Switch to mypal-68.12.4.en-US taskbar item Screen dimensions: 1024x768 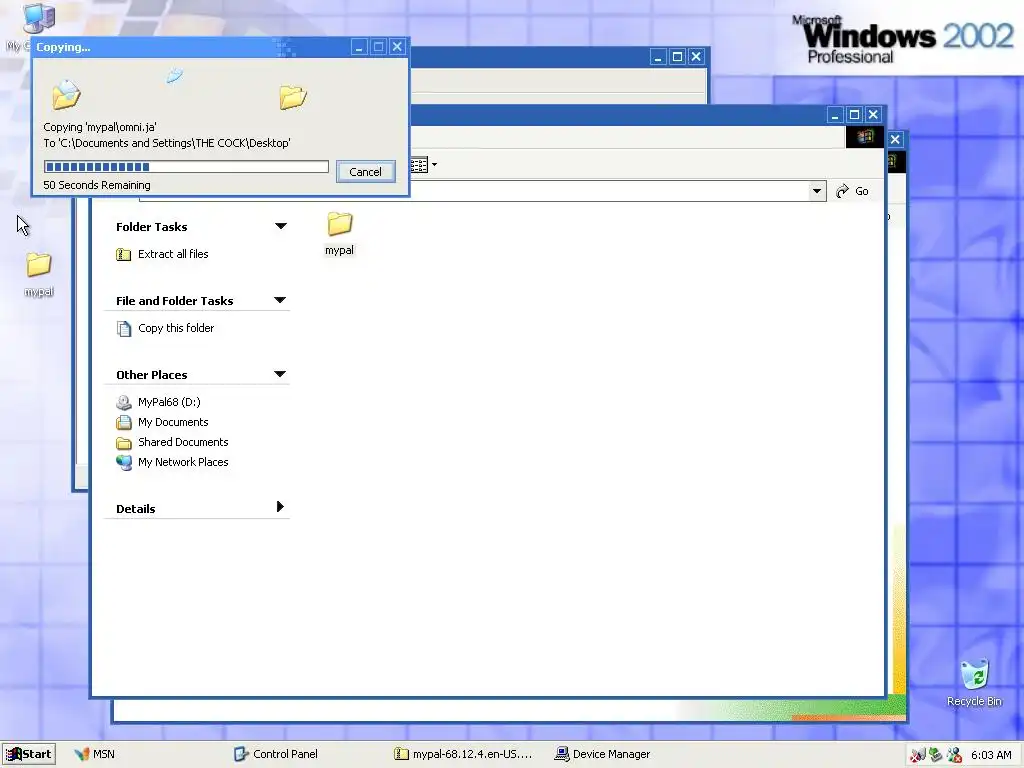[x=463, y=754]
